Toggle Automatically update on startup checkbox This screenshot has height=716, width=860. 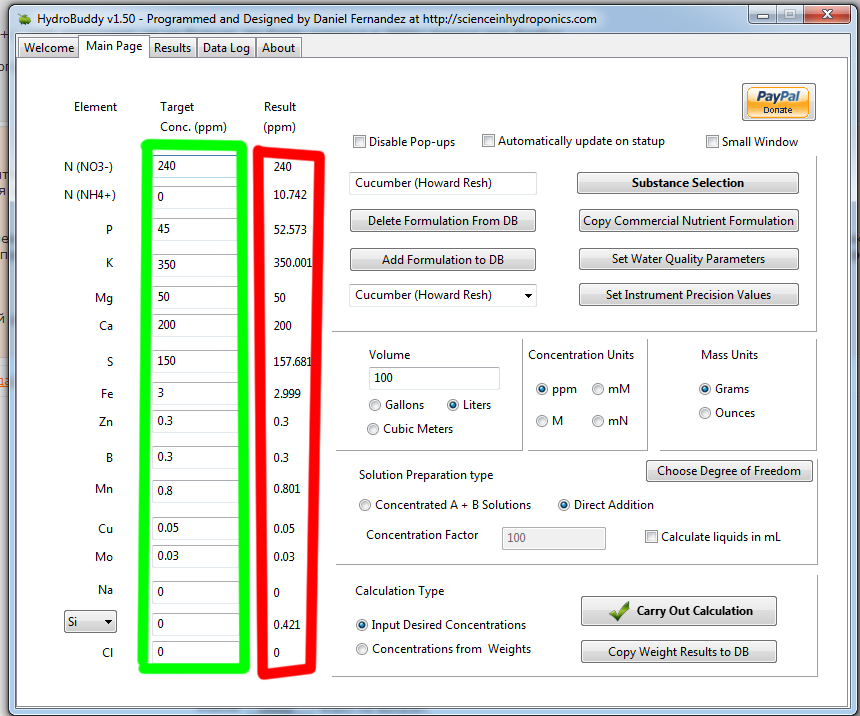[x=488, y=140]
